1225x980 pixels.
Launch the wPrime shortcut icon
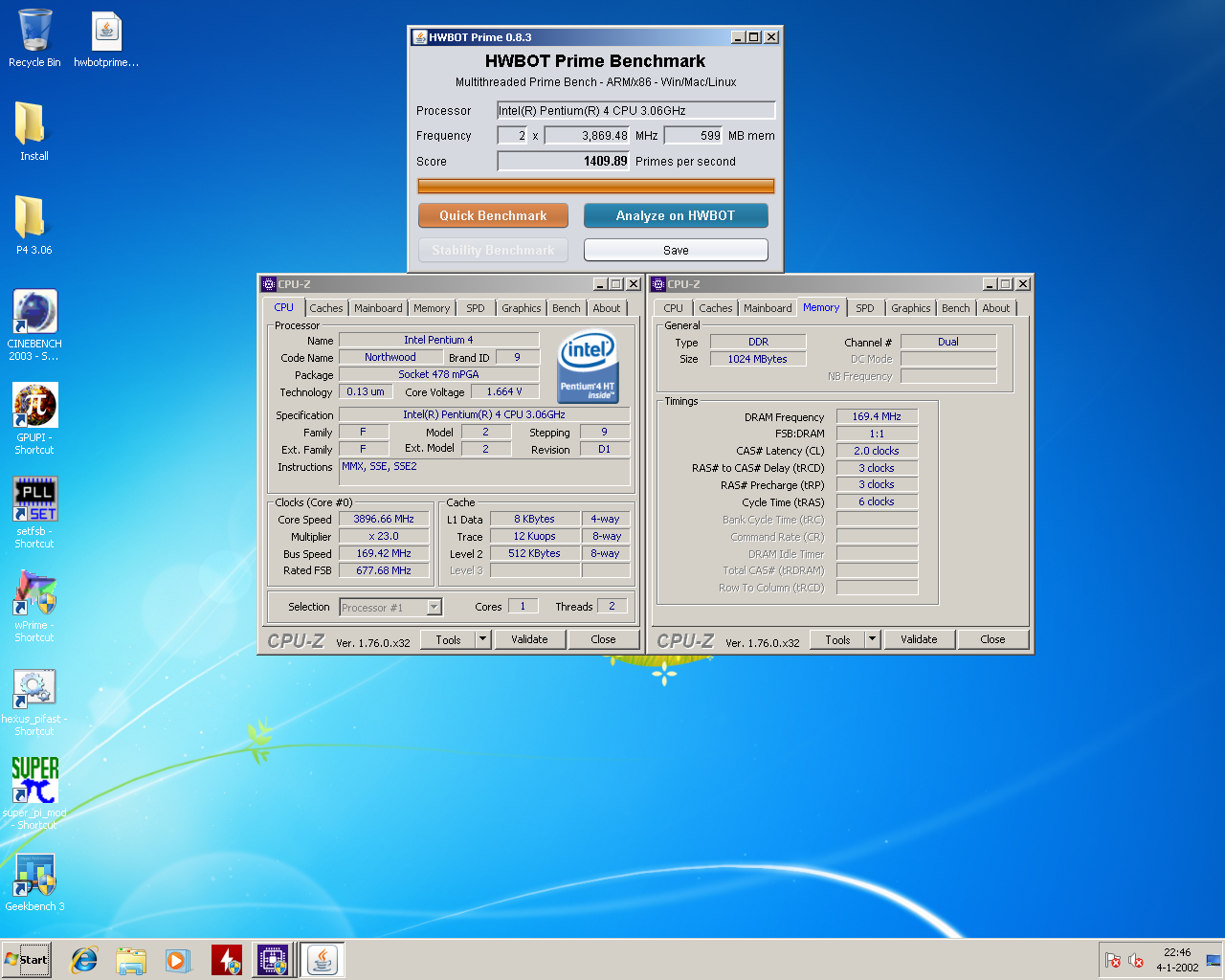point(34,606)
